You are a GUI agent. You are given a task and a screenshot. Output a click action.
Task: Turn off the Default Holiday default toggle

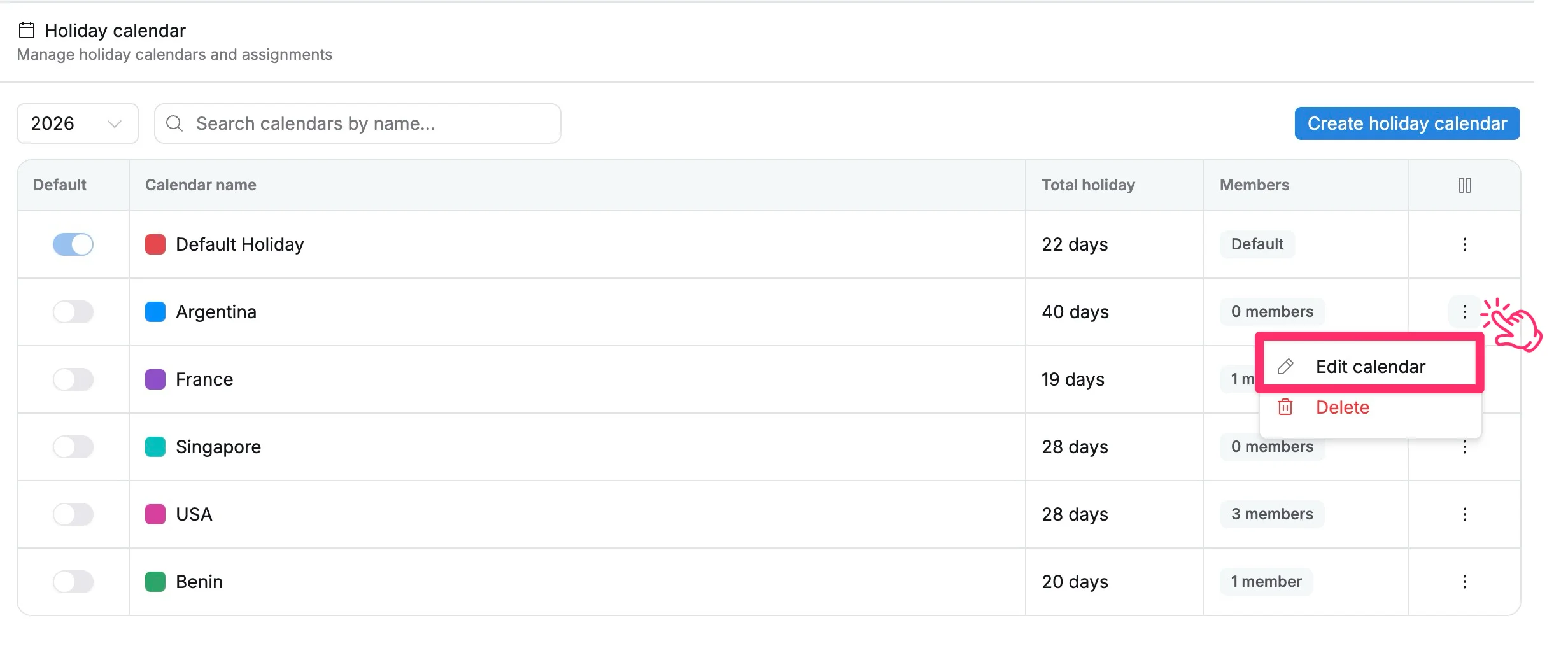(x=73, y=244)
